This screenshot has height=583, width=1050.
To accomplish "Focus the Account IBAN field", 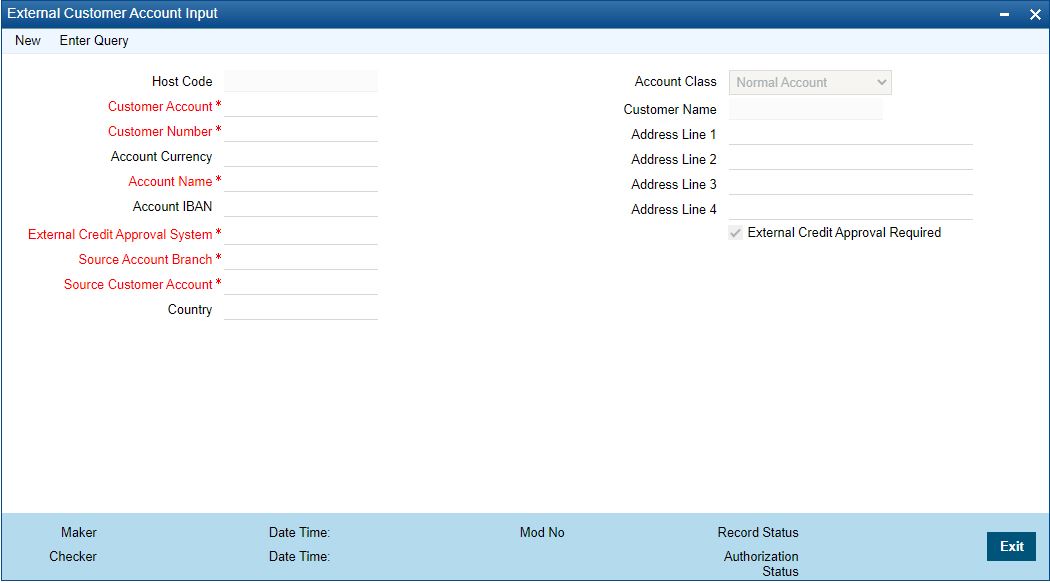I will (301, 206).
